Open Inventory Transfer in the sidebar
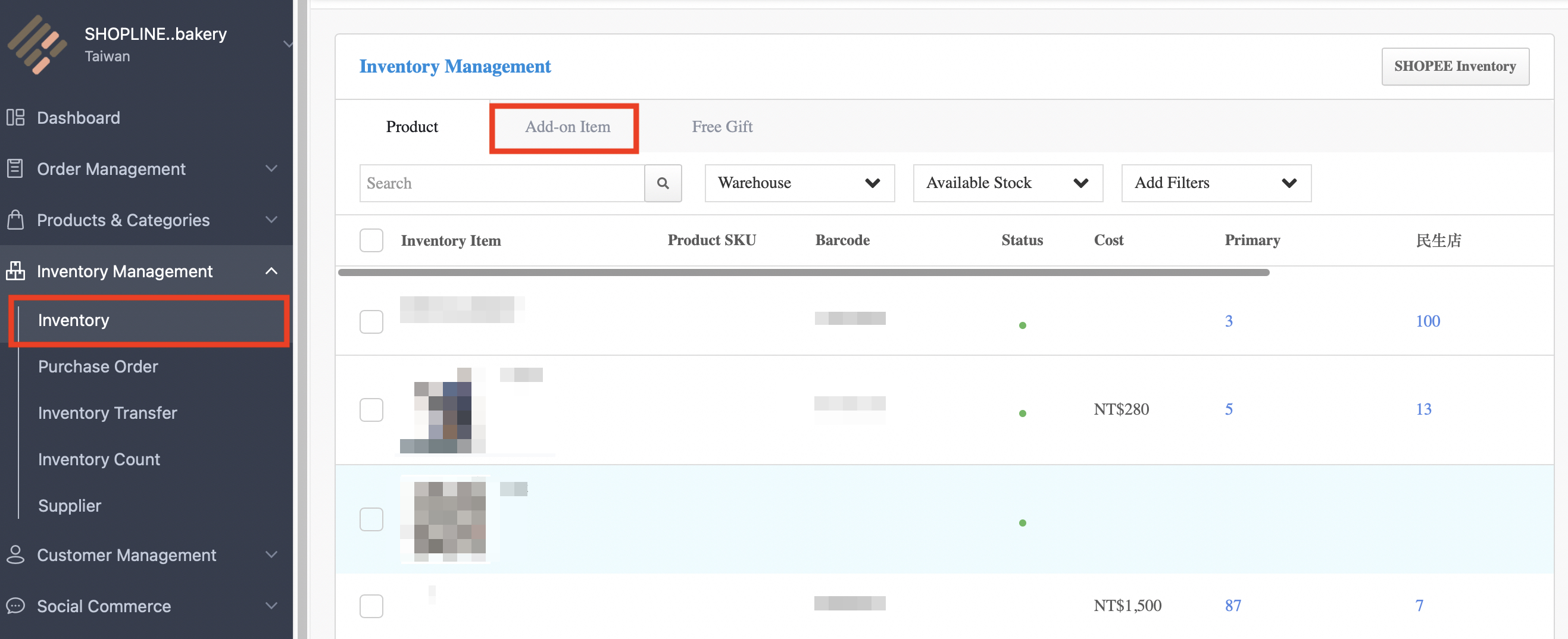This screenshot has width=1568, height=639. [x=107, y=412]
